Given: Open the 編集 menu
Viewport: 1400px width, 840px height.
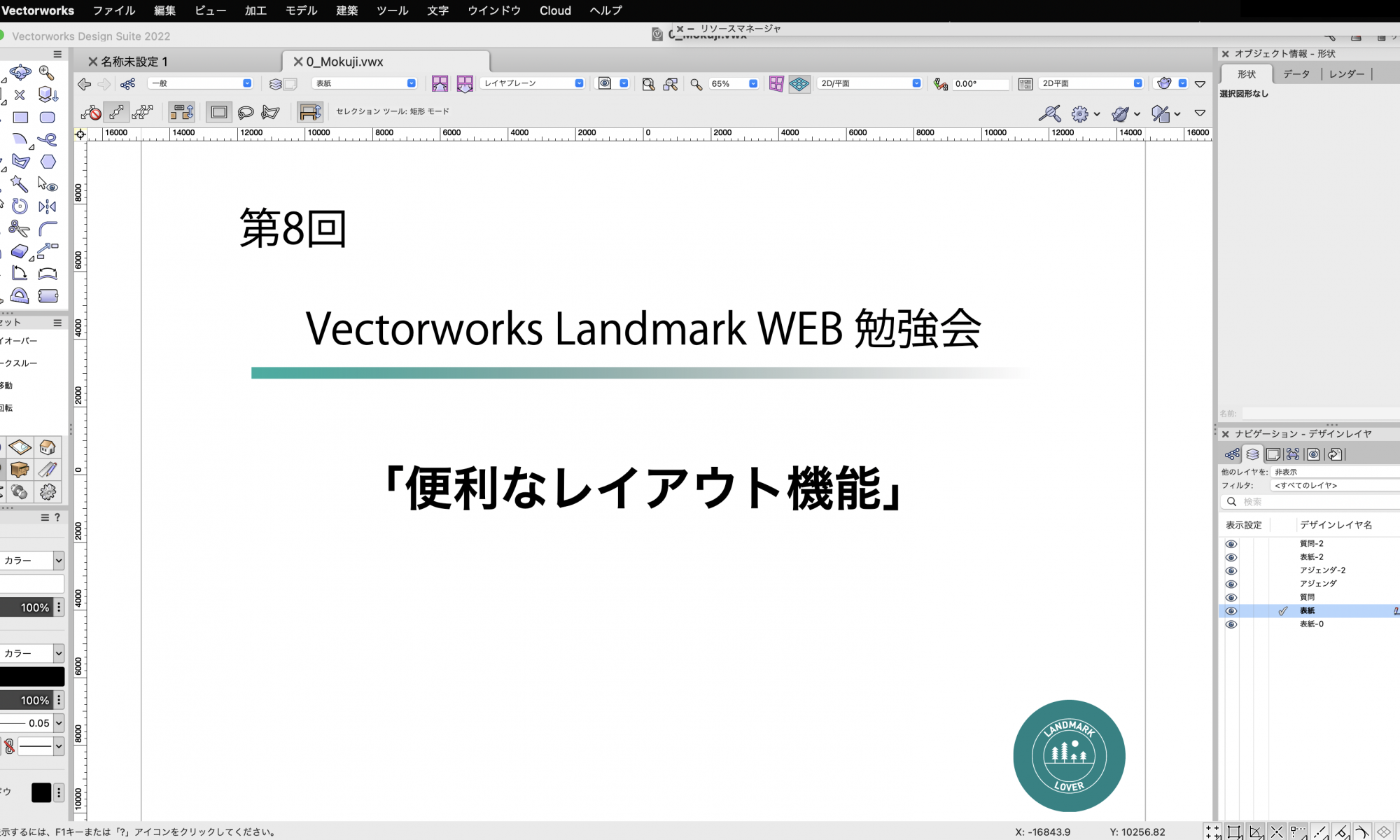Looking at the screenshot, I should pyautogui.click(x=165, y=10).
